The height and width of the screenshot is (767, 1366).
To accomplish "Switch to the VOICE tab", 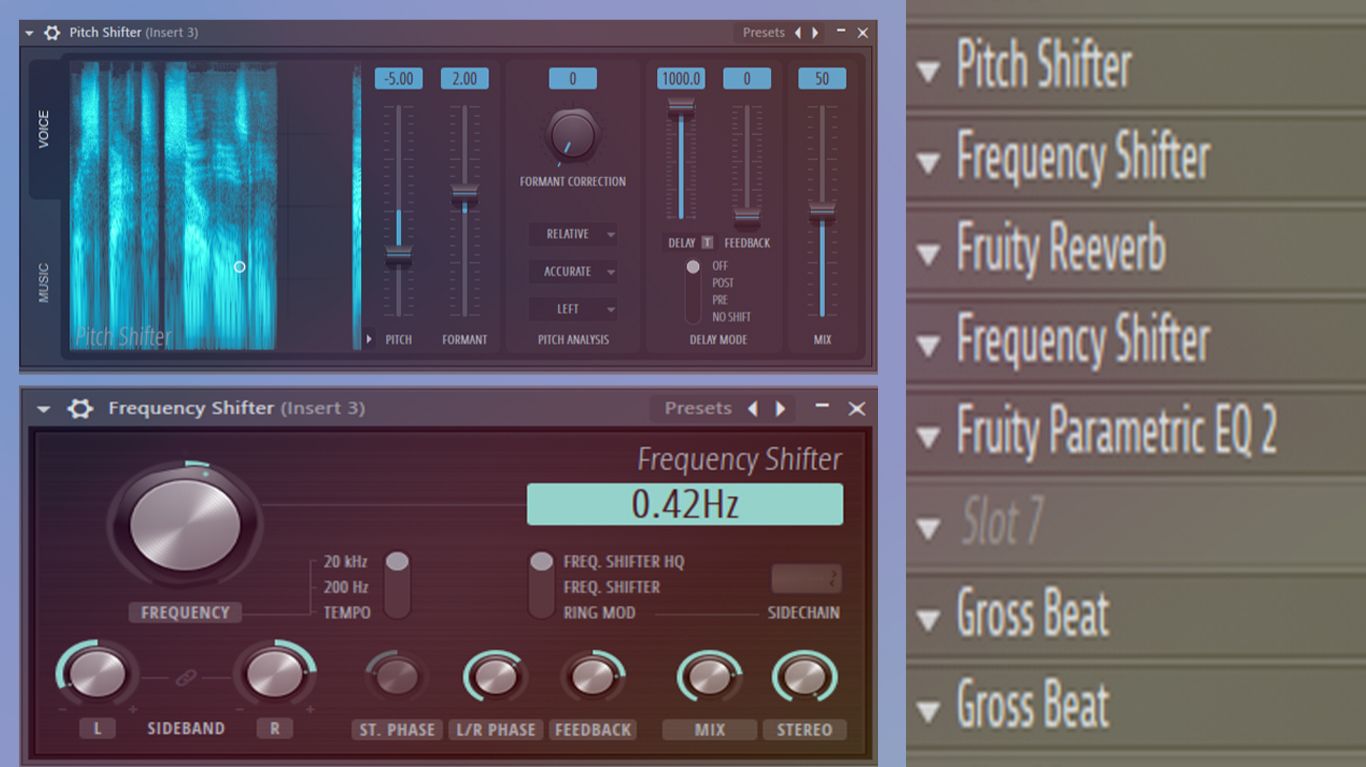I will coord(44,129).
